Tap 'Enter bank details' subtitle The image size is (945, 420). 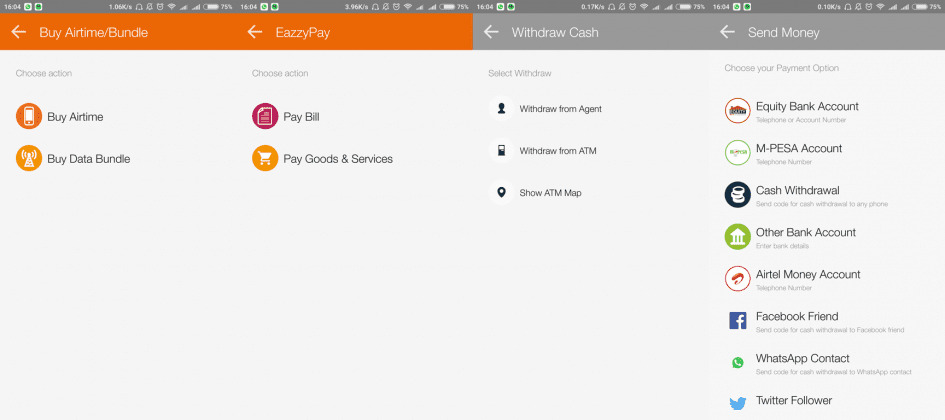tap(782, 246)
